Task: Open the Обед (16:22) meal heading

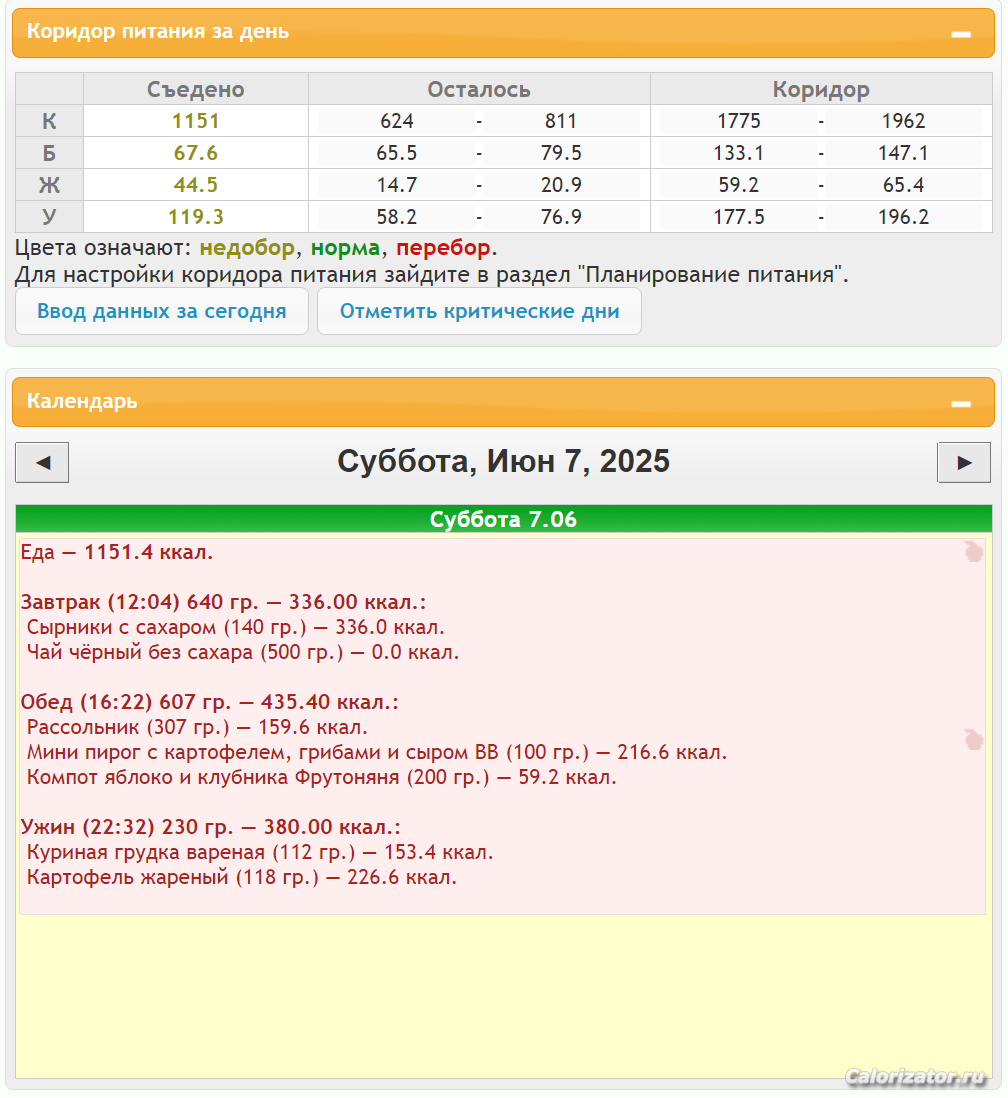Action: [x=210, y=702]
